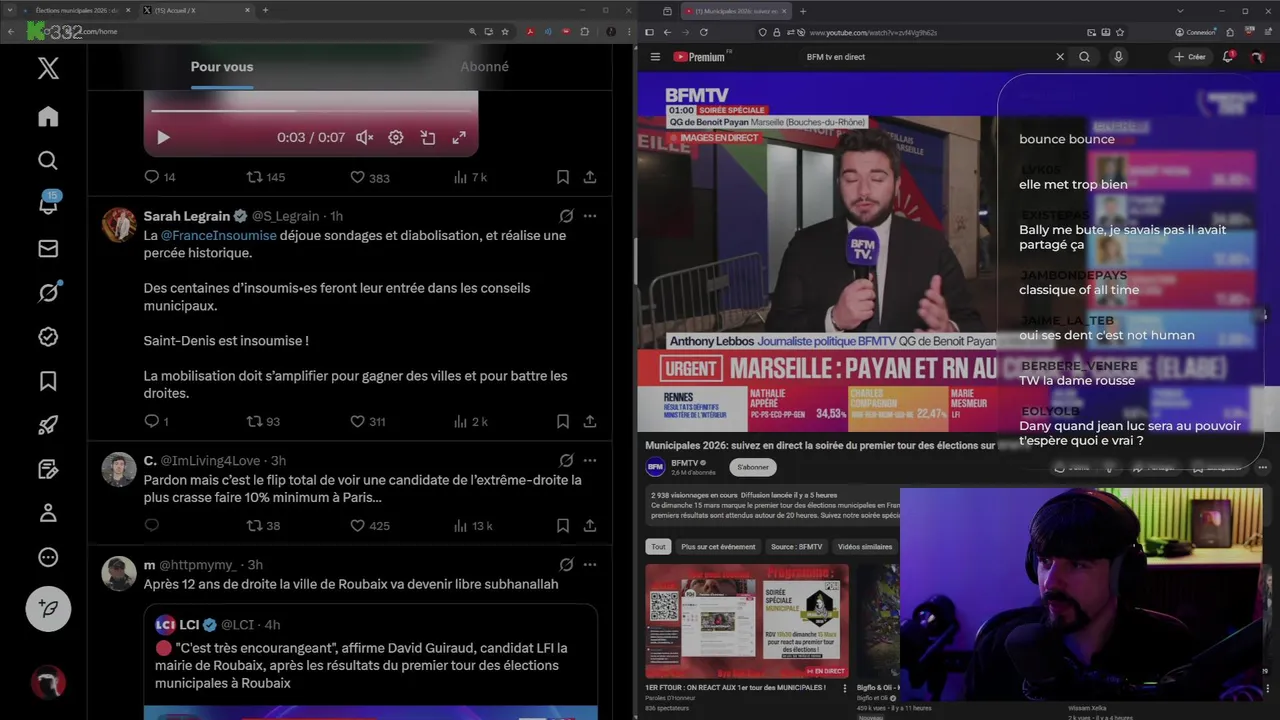Switch to the Abonné tab
Viewport: 1280px width, 720px height.
(x=484, y=67)
